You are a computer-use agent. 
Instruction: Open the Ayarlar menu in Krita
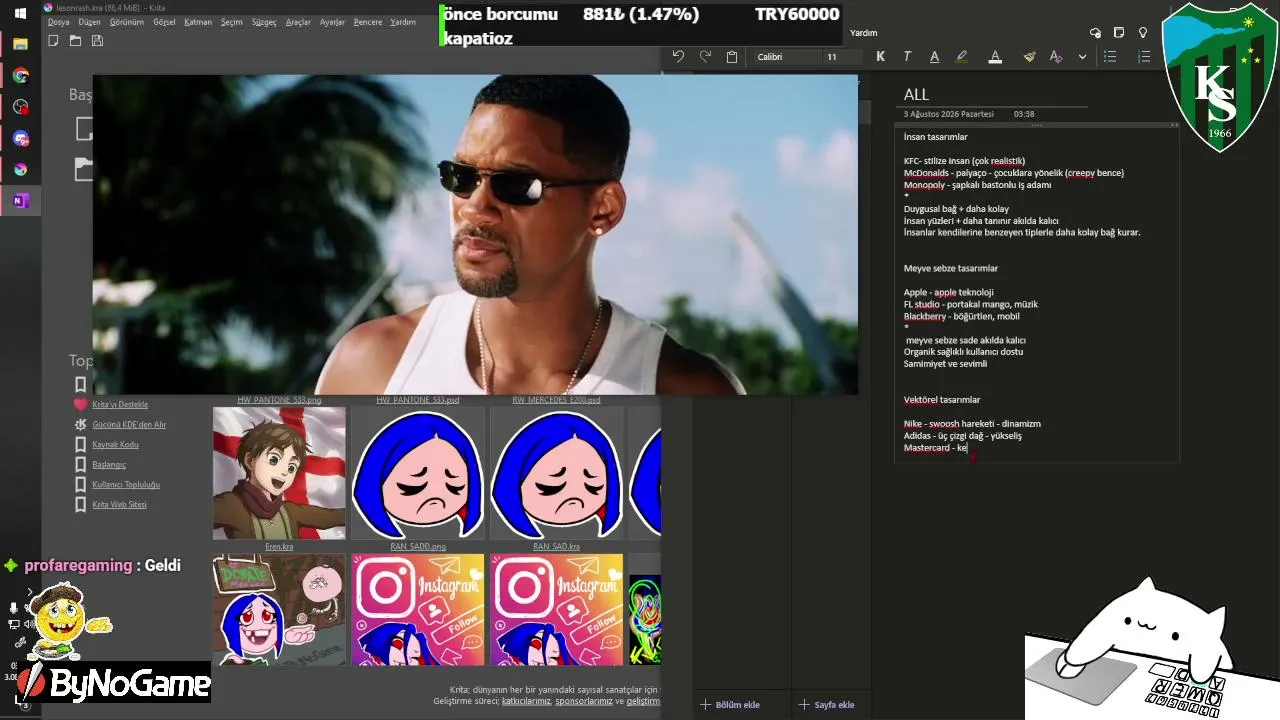[x=332, y=22]
